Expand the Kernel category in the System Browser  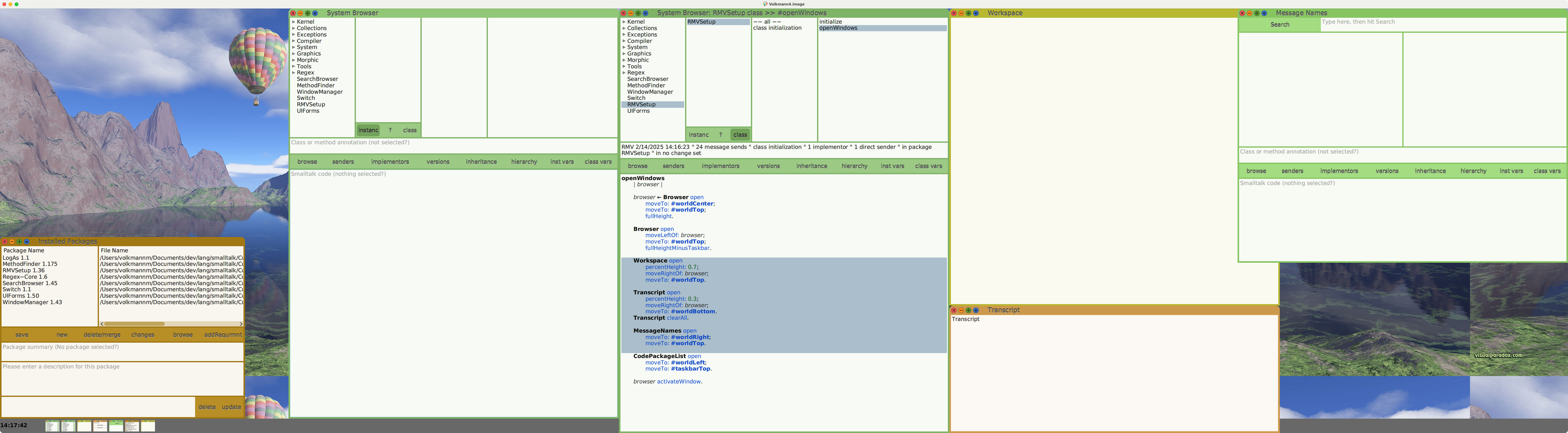294,21
